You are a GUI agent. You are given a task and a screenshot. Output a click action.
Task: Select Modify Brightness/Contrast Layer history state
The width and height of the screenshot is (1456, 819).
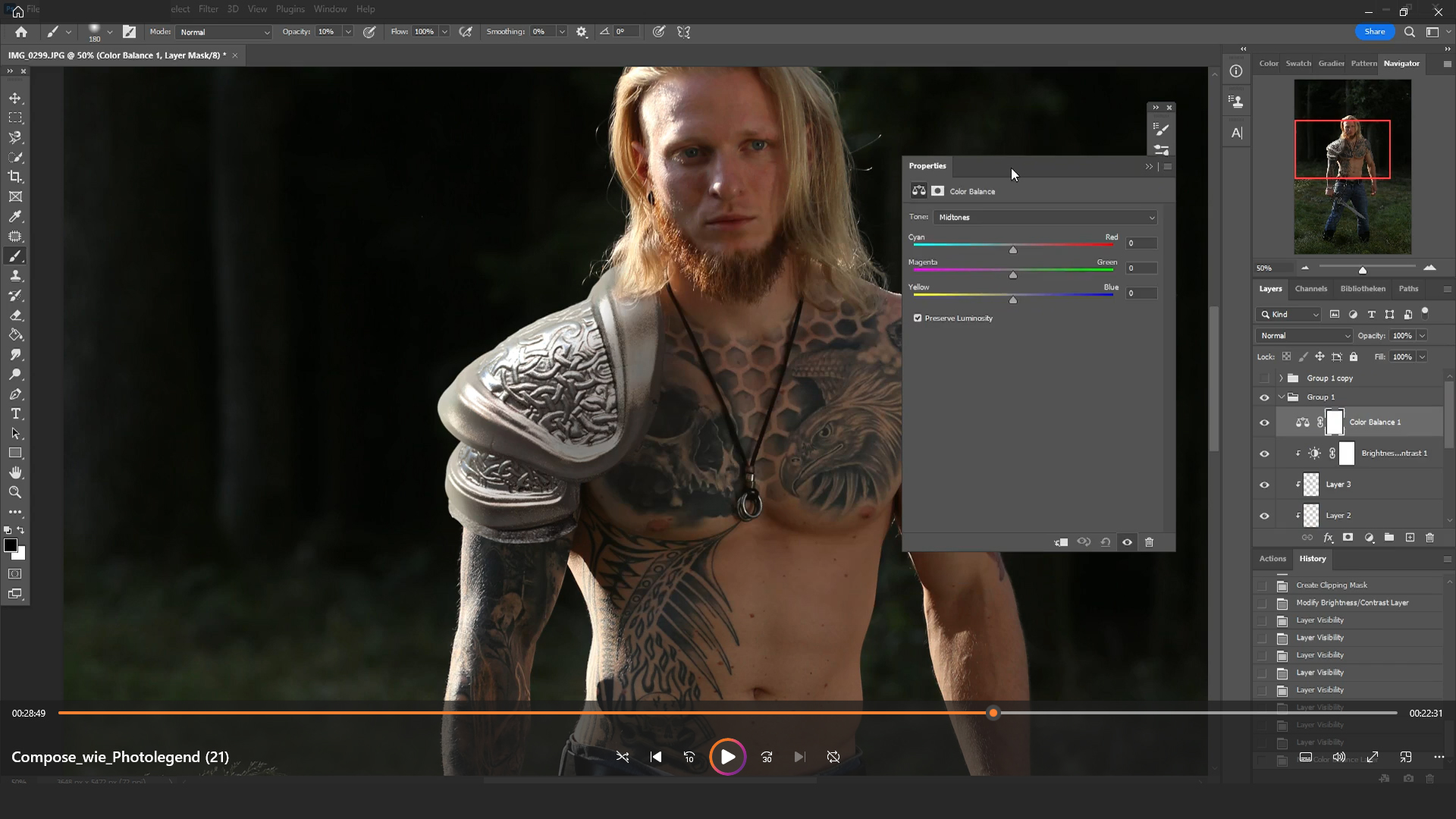tap(1351, 603)
